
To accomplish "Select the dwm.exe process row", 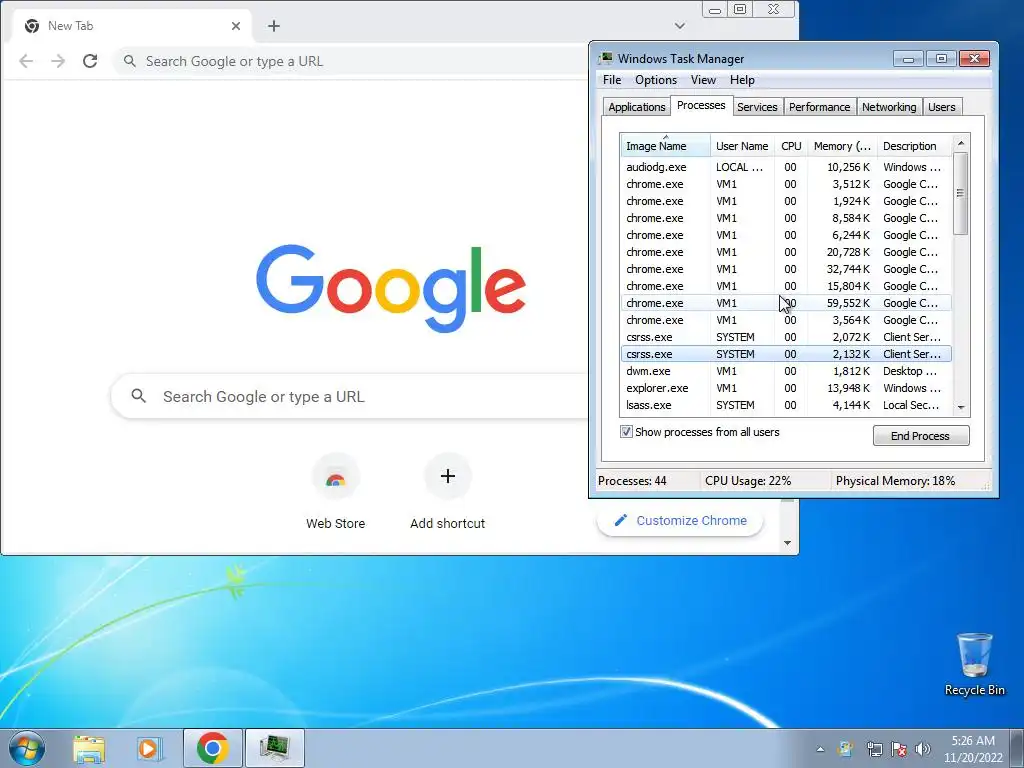I will 786,371.
